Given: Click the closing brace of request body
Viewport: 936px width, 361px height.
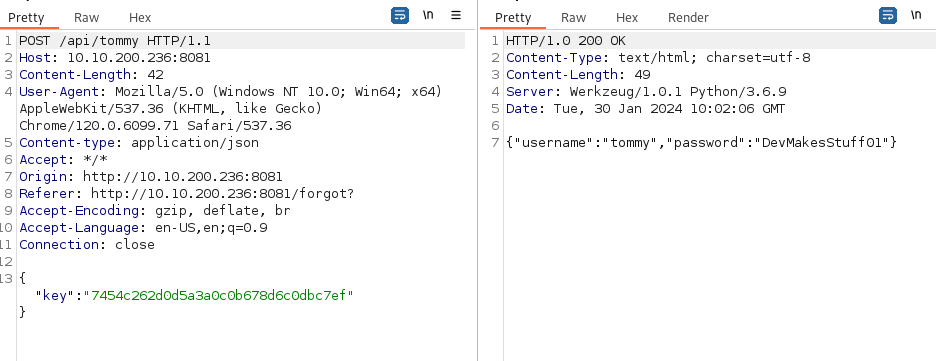Looking at the screenshot, I should [x=23, y=312].
